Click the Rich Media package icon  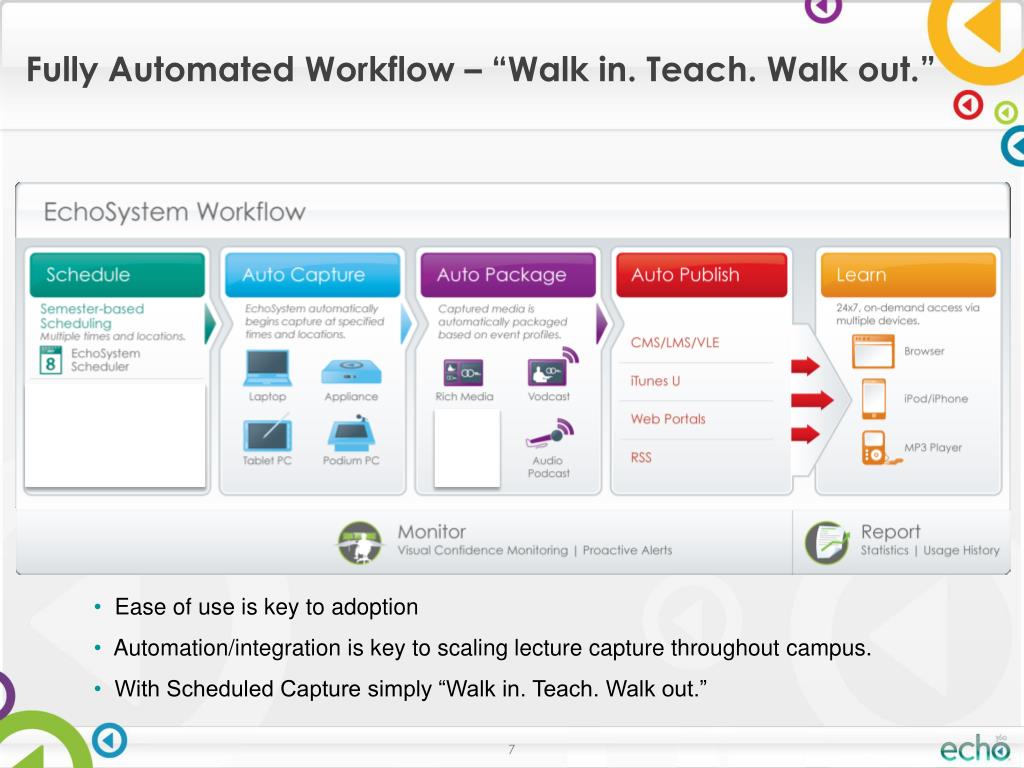(463, 373)
